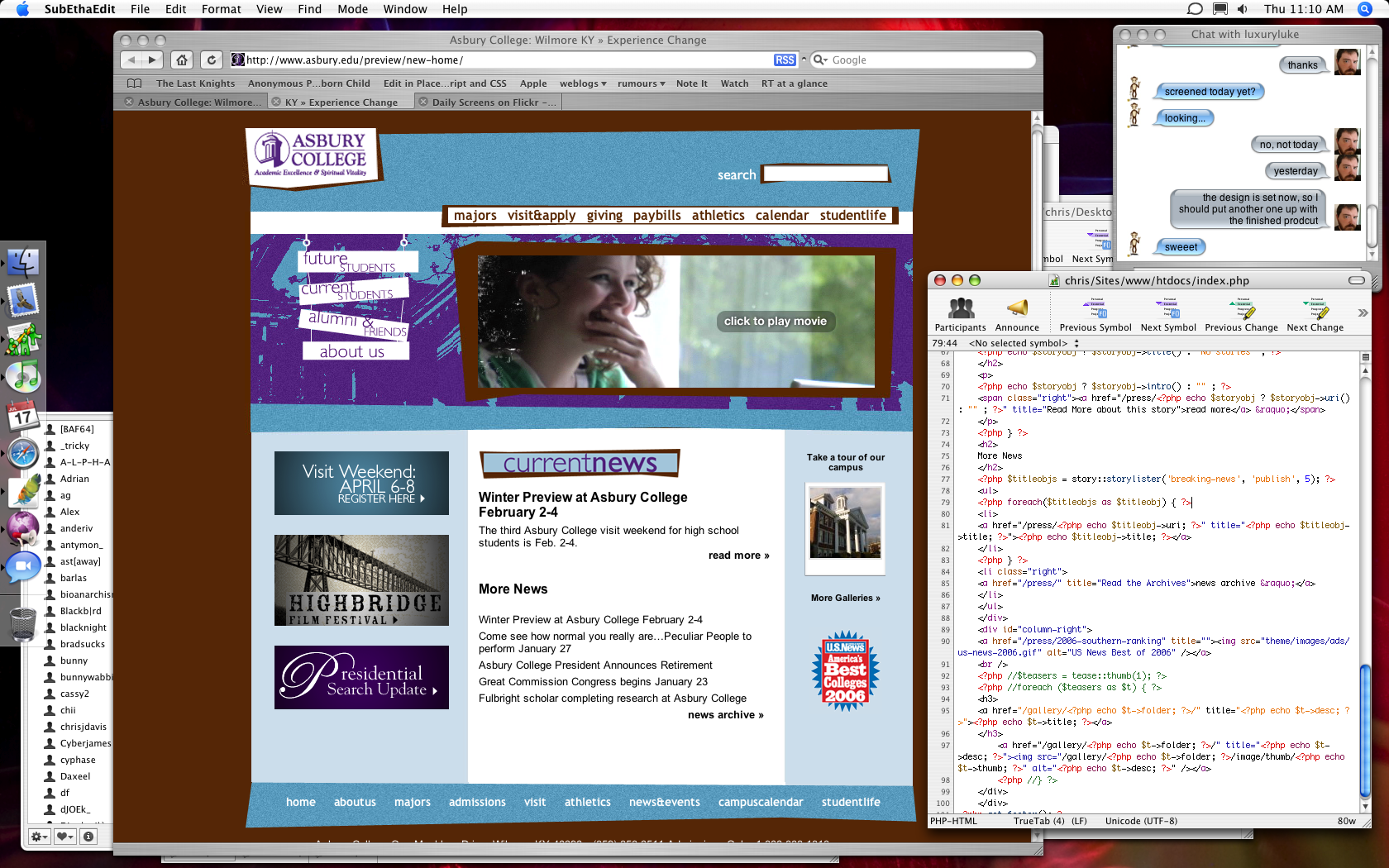Image resolution: width=1389 pixels, height=868 pixels.
Task: Open the 'No selected symbol' popup
Action: [x=1024, y=343]
